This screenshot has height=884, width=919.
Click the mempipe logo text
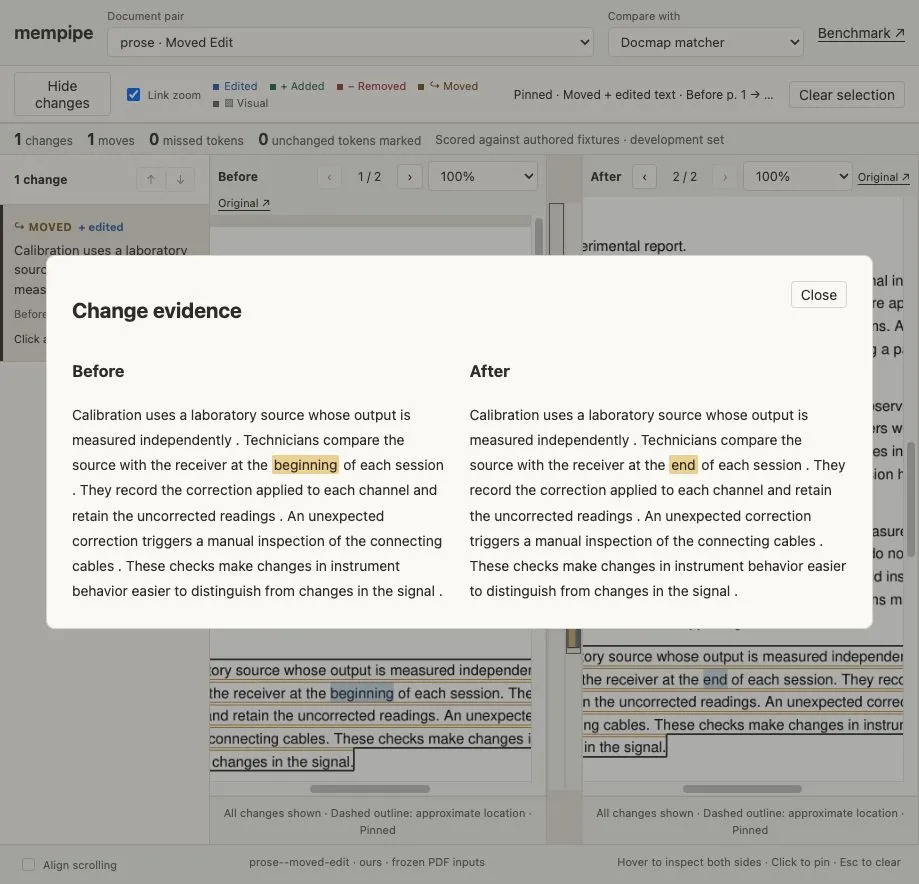53,33
